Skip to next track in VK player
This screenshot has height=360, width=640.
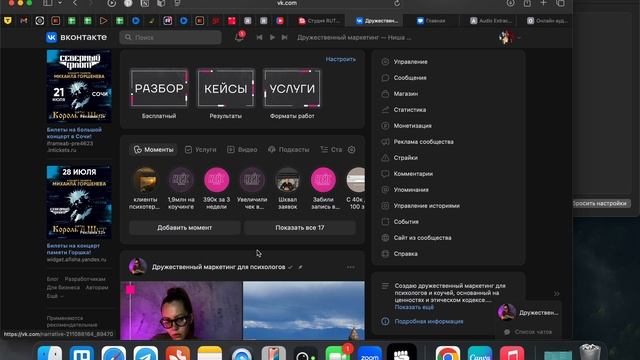tap(285, 37)
